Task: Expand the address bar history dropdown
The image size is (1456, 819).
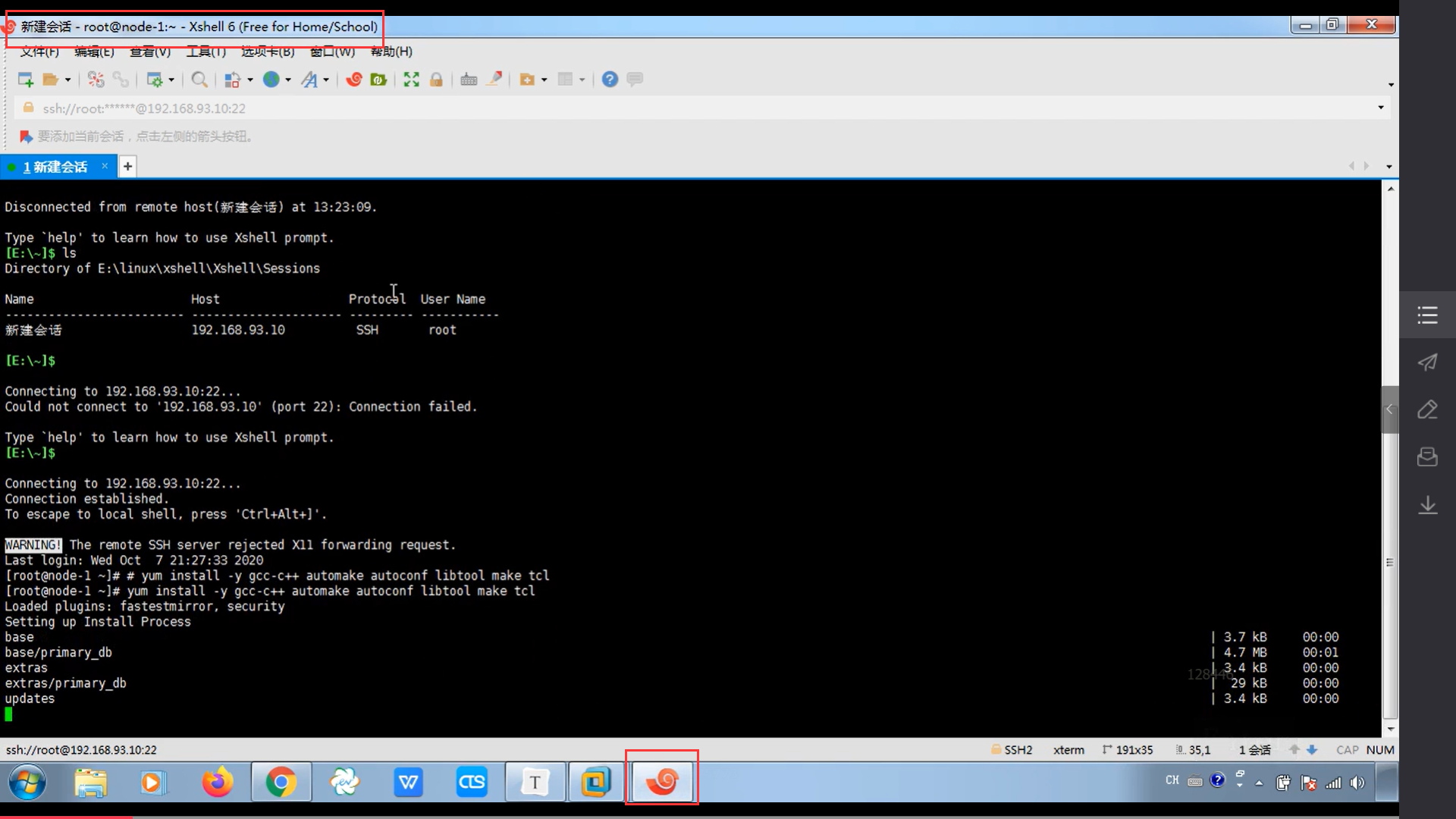Action: point(1381,108)
